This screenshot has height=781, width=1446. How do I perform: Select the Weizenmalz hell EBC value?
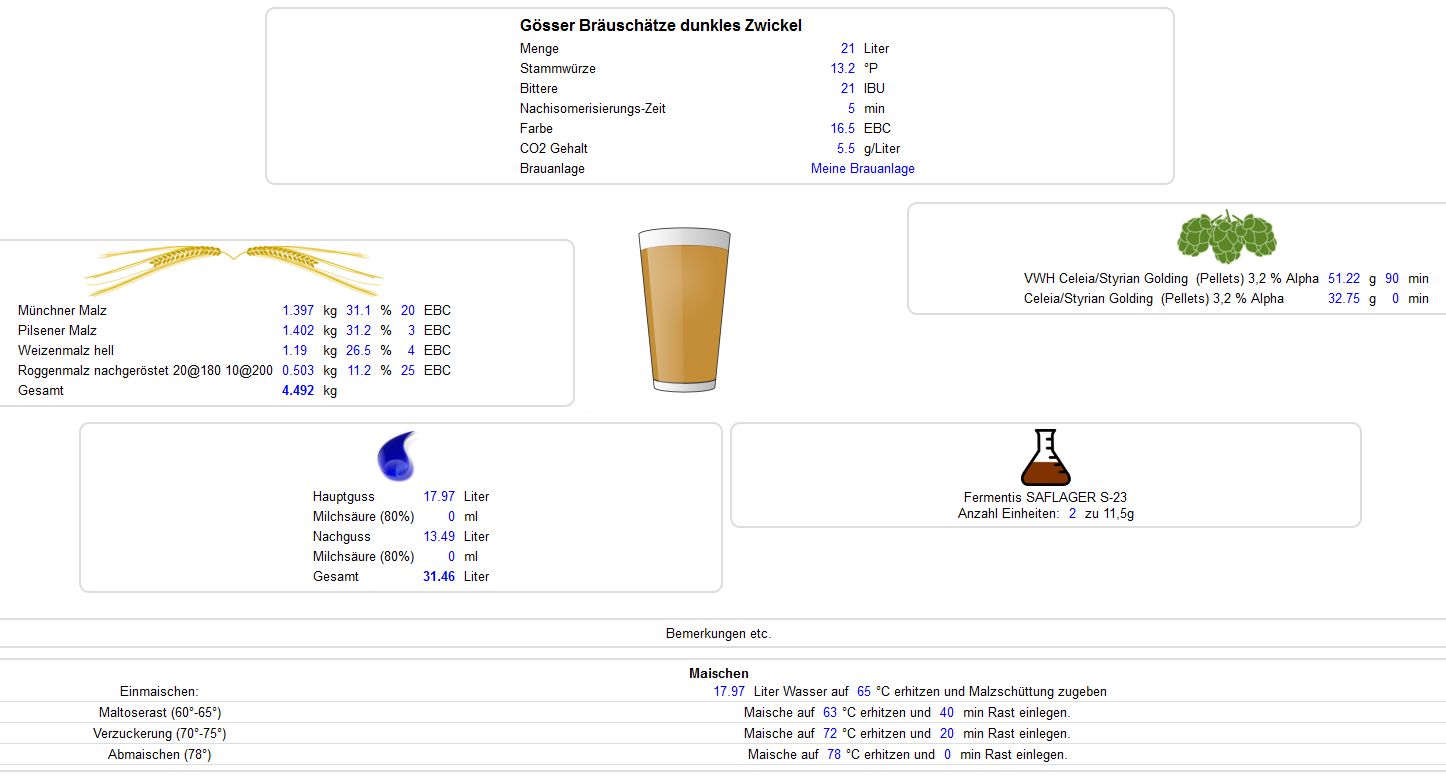click(410, 351)
